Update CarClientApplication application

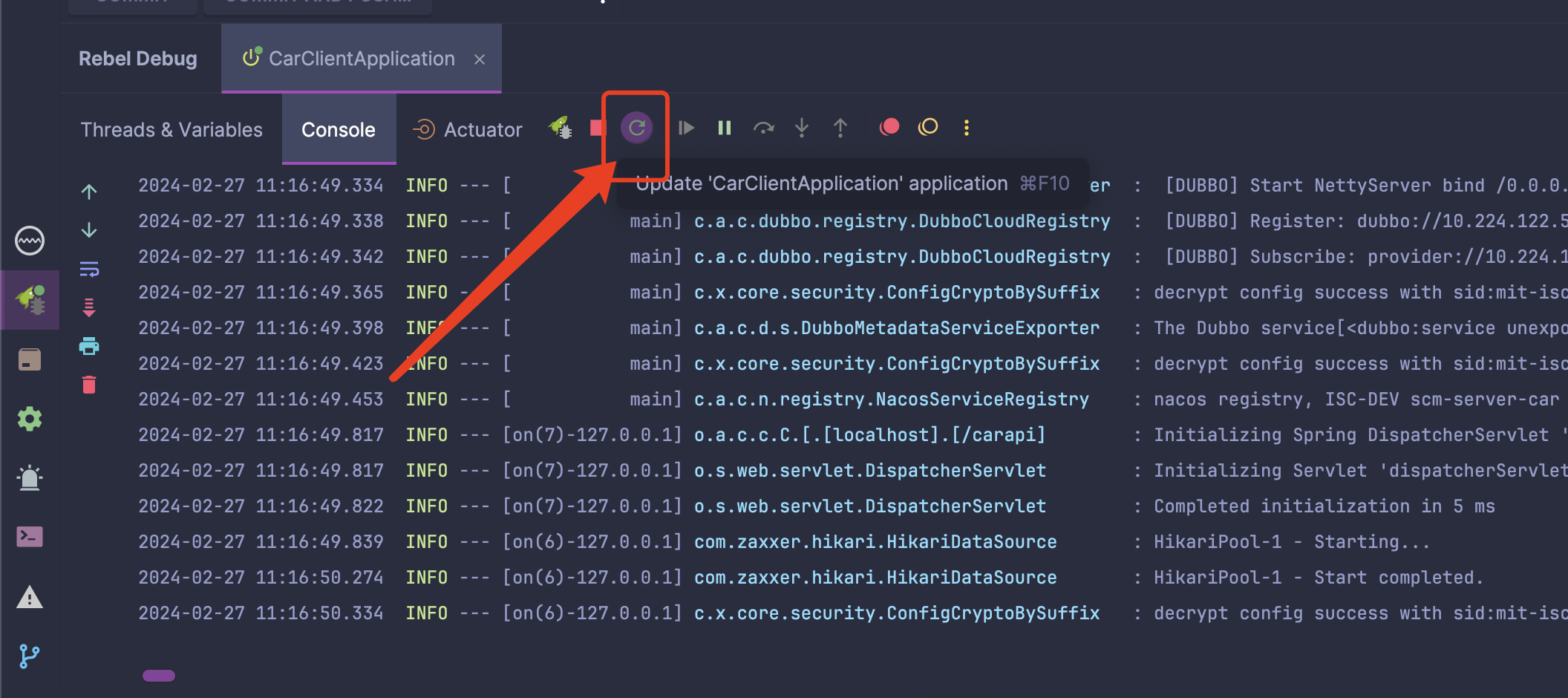[636, 128]
